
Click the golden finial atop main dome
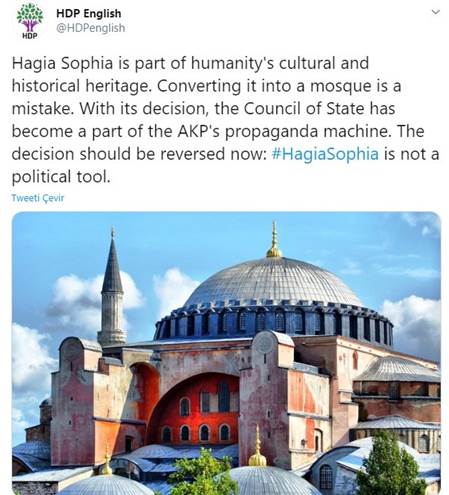[x=274, y=240]
